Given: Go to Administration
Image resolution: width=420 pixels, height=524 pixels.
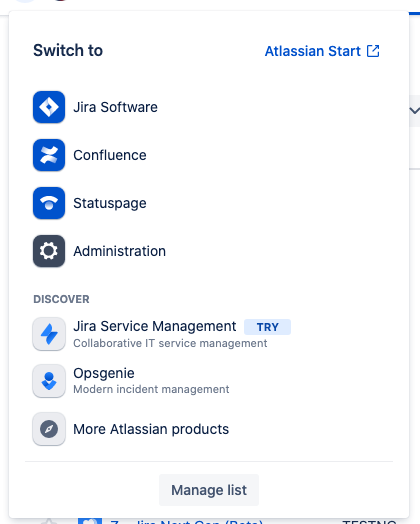Looking at the screenshot, I should click(x=119, y=251).
